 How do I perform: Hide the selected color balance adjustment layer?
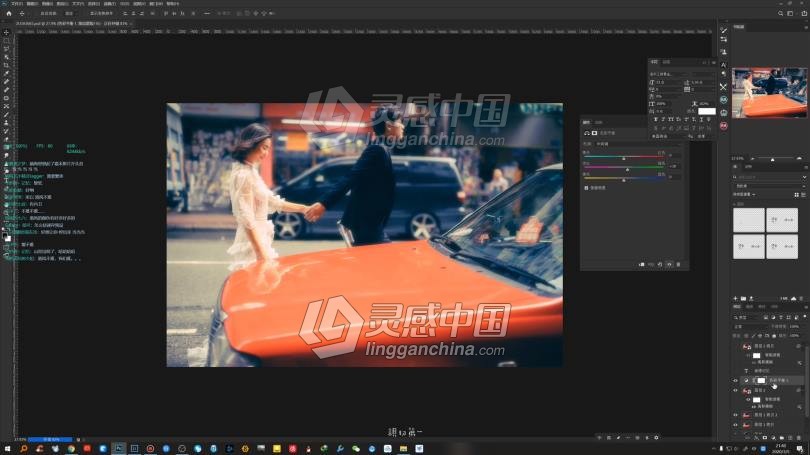pos(736,381)
